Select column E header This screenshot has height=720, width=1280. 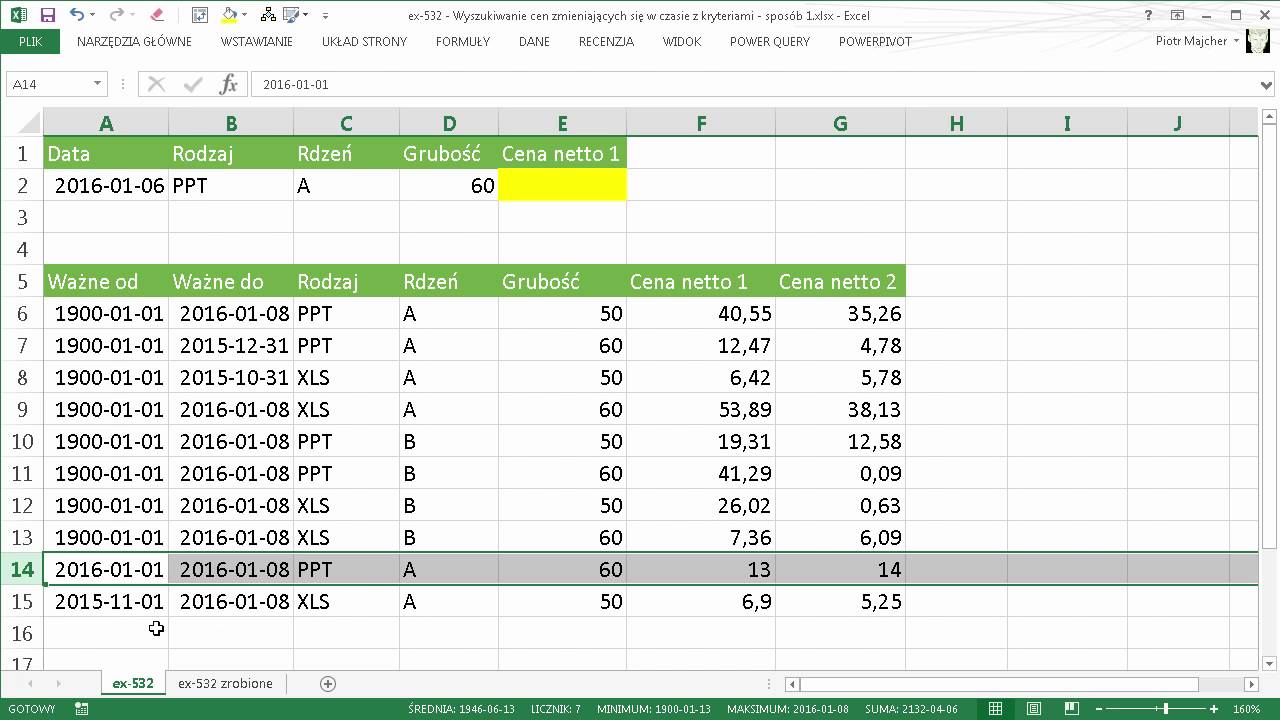[562, 123]
